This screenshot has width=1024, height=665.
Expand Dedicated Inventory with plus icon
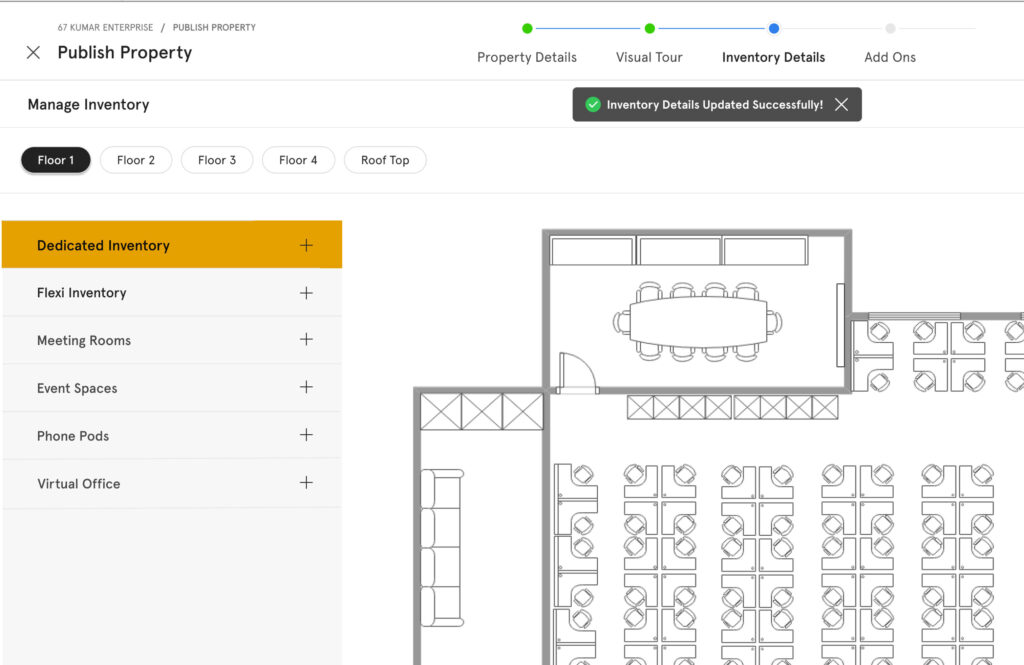point(306,246)
